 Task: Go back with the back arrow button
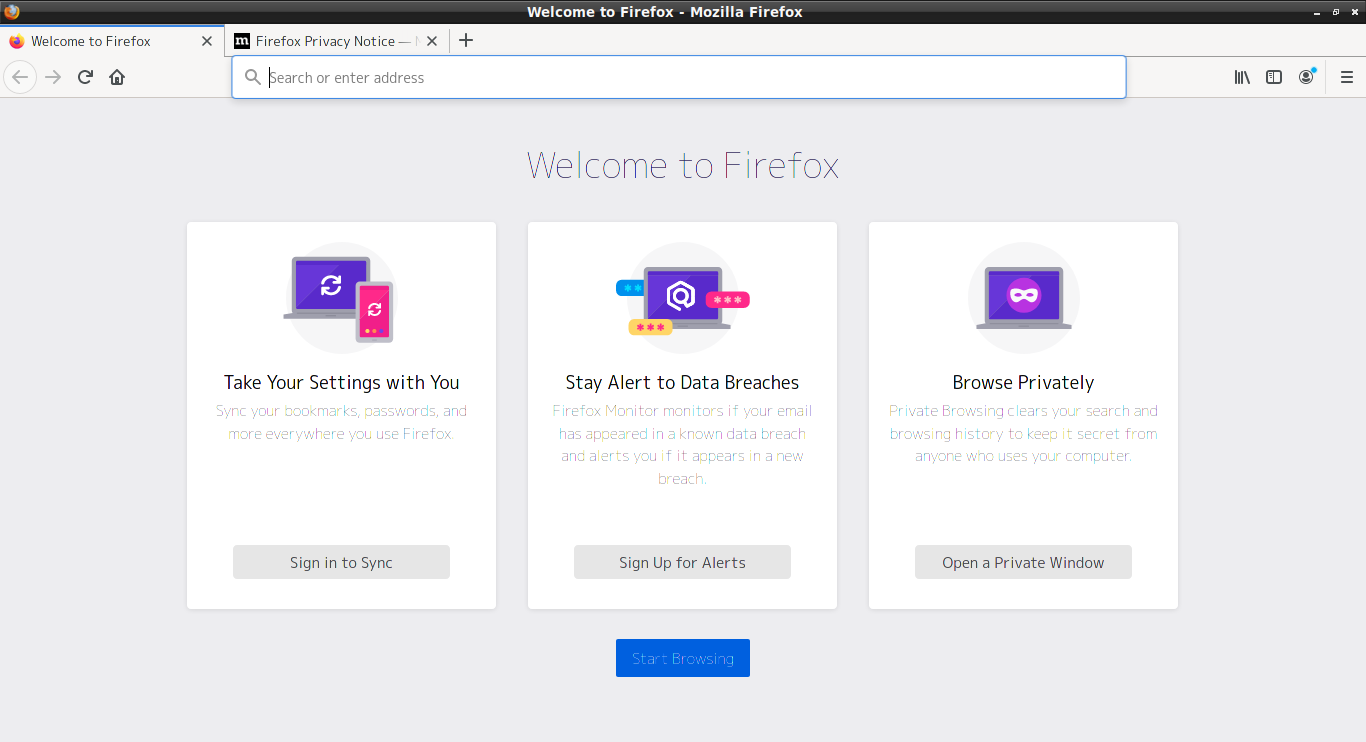tap(20, 77)
